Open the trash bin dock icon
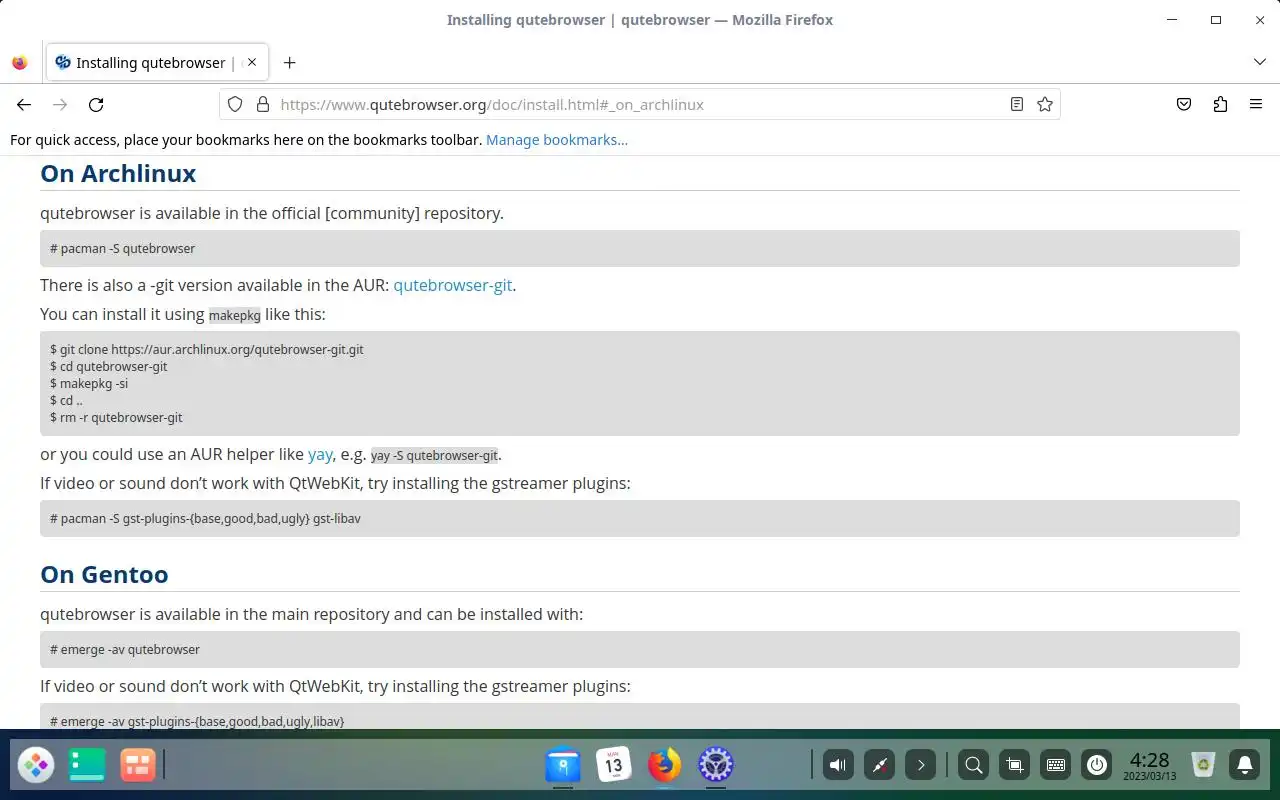The image size is (1280, 800). tap(1203, 766)
